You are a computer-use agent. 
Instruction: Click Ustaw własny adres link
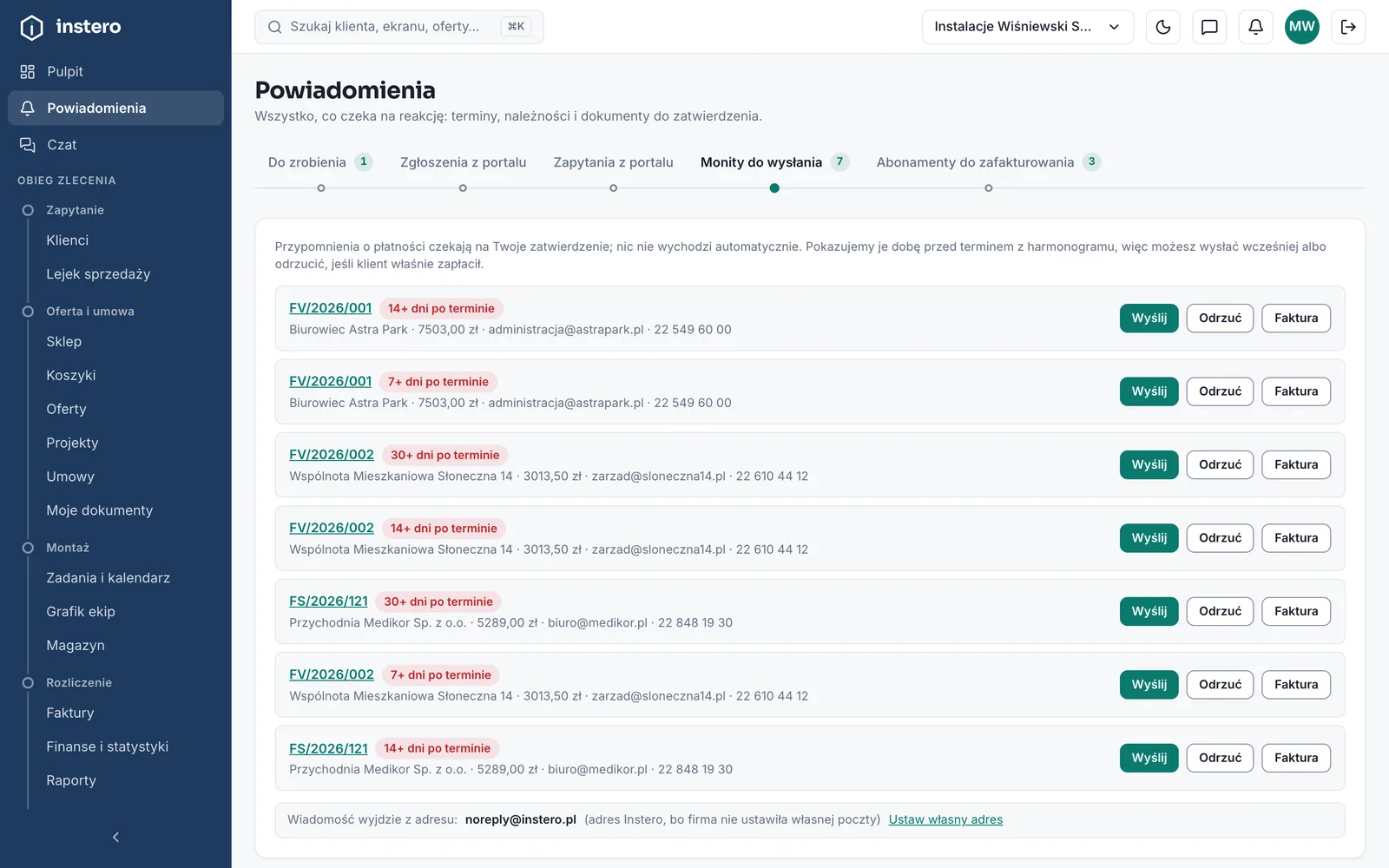click(945, 819)
